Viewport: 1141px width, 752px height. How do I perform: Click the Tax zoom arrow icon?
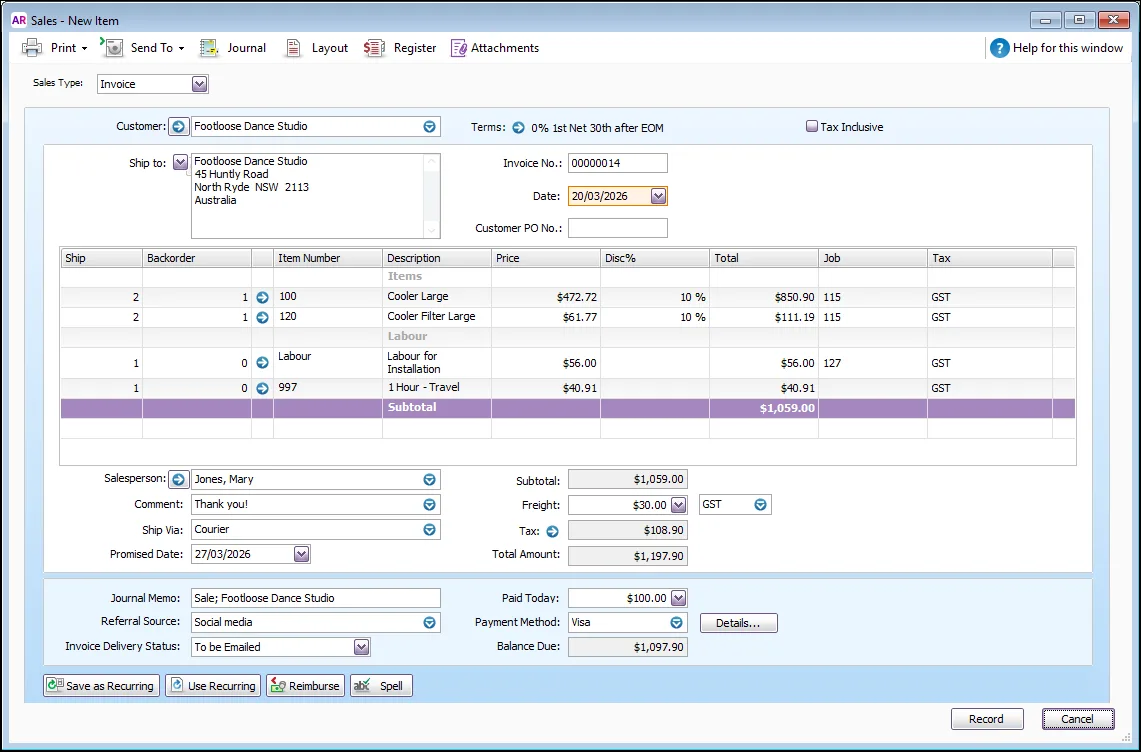[552, 532]
